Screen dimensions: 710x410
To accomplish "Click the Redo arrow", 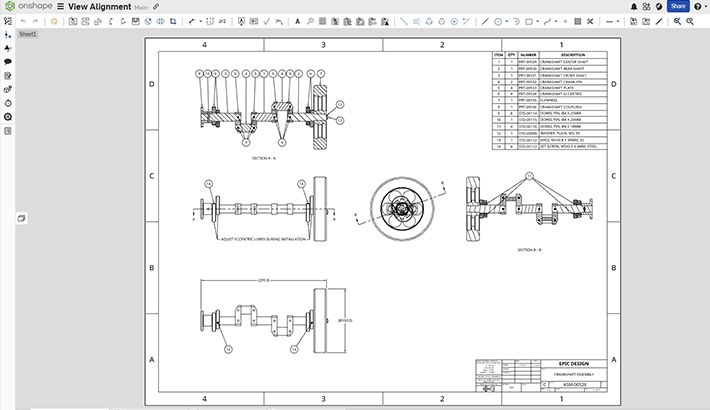I will (35, 21).
